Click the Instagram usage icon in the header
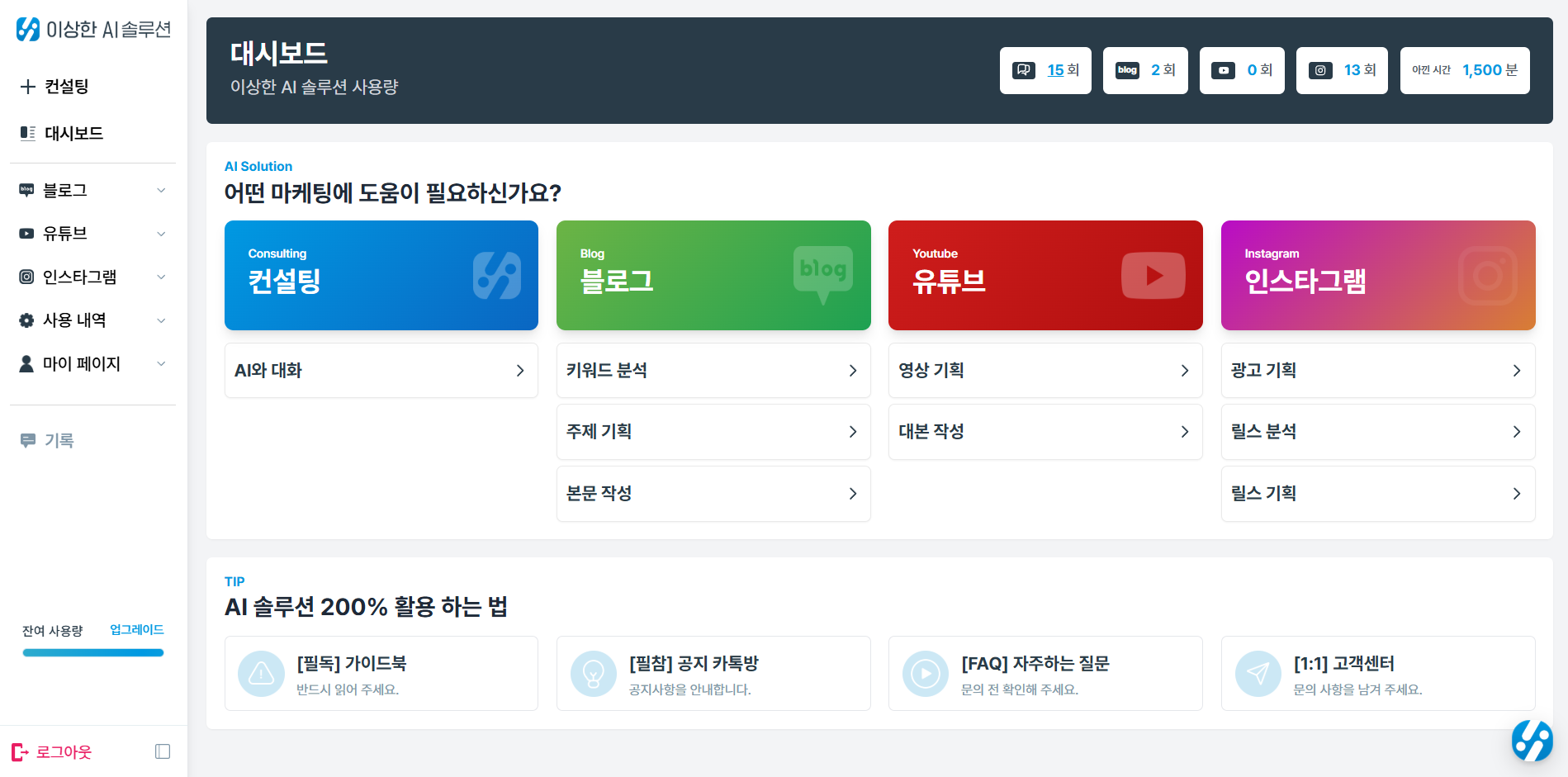Screen dimensions: 1568x777 coord(1320,70)
